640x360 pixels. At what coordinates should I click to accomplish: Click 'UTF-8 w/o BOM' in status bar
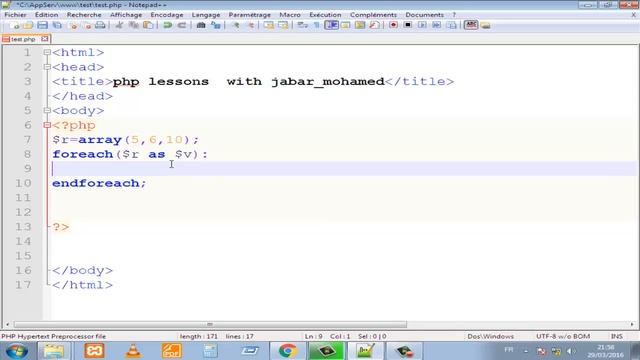tap(563, 336)
